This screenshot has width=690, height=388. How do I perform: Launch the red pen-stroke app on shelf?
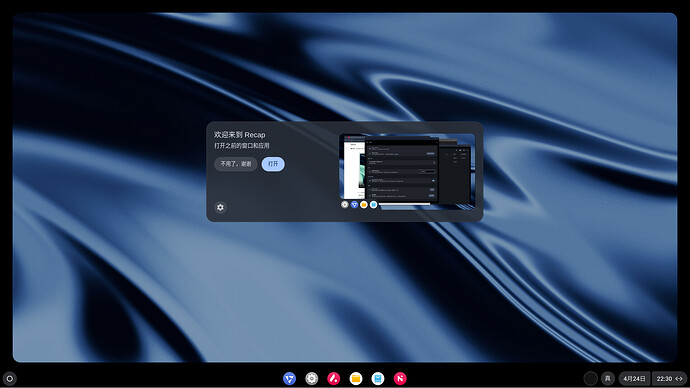(x=334, y=378)
